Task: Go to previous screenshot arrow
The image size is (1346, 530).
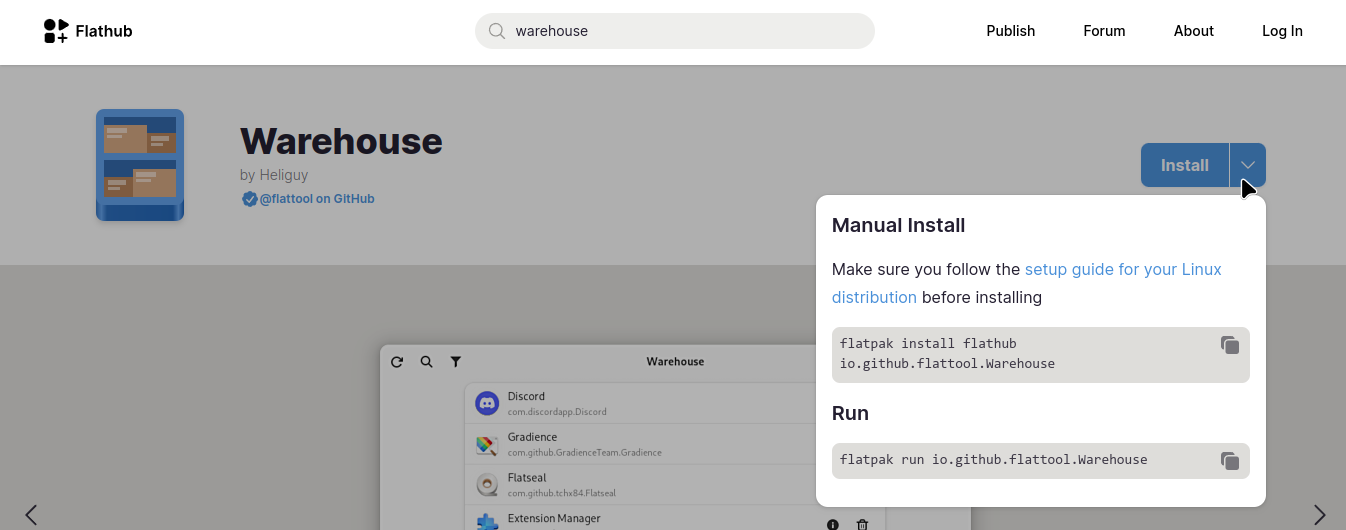Action: pyautogui.click(x=31, y=515)
